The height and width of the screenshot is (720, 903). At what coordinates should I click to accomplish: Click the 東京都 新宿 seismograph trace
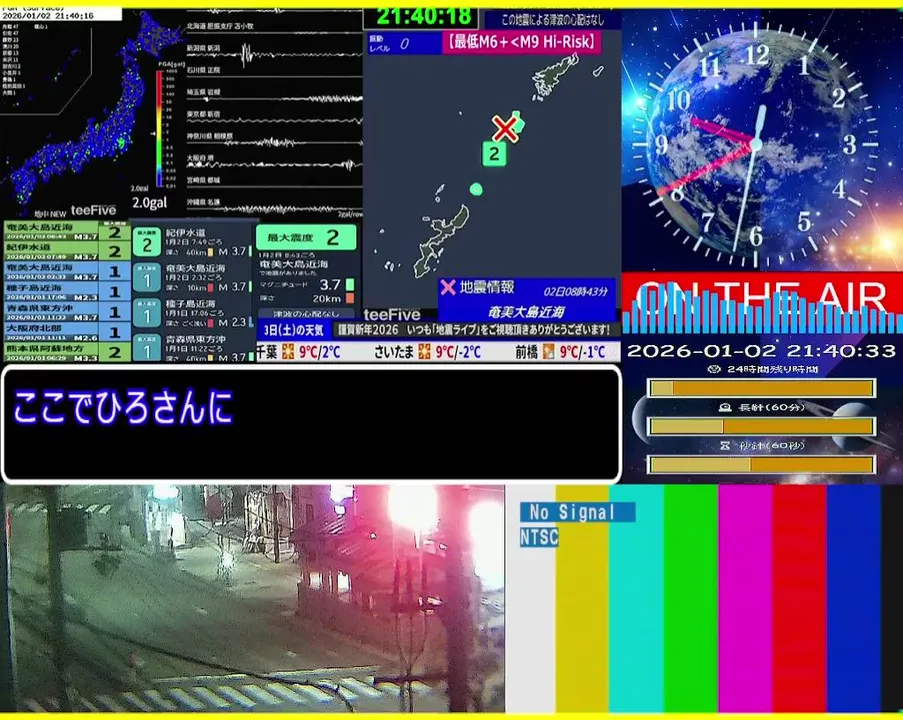click(275, 119)
